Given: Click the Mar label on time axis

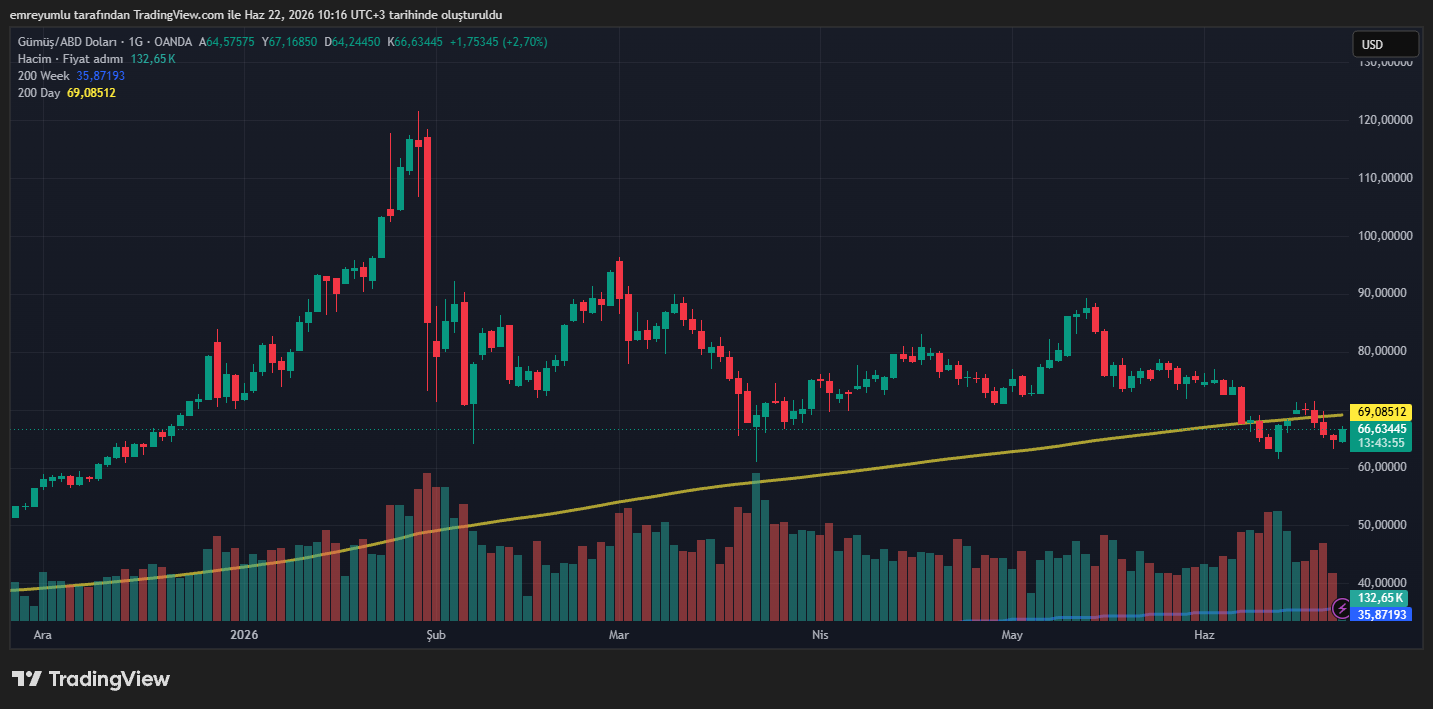Looking at the screenshot, I should 619,634.
